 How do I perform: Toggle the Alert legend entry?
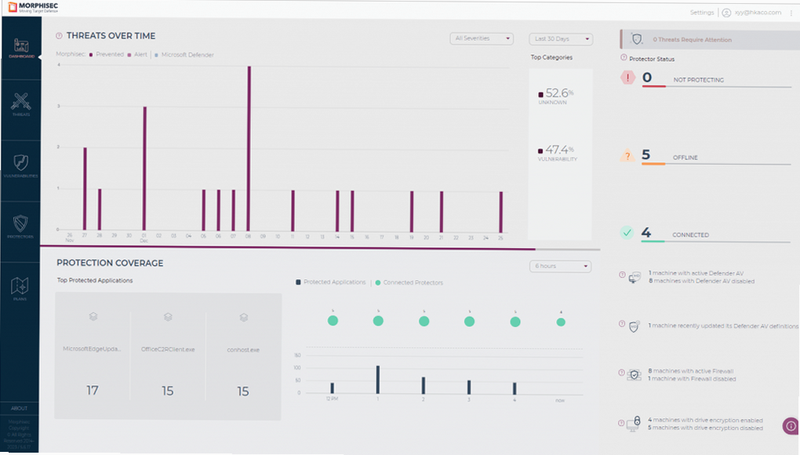(137, 55)
